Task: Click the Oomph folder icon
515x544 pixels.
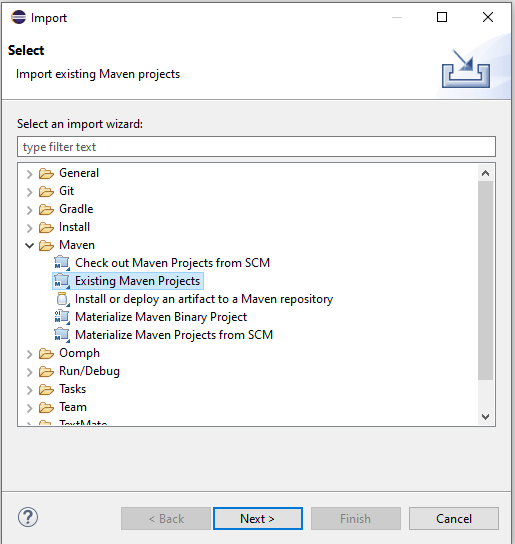Action: 46,353
